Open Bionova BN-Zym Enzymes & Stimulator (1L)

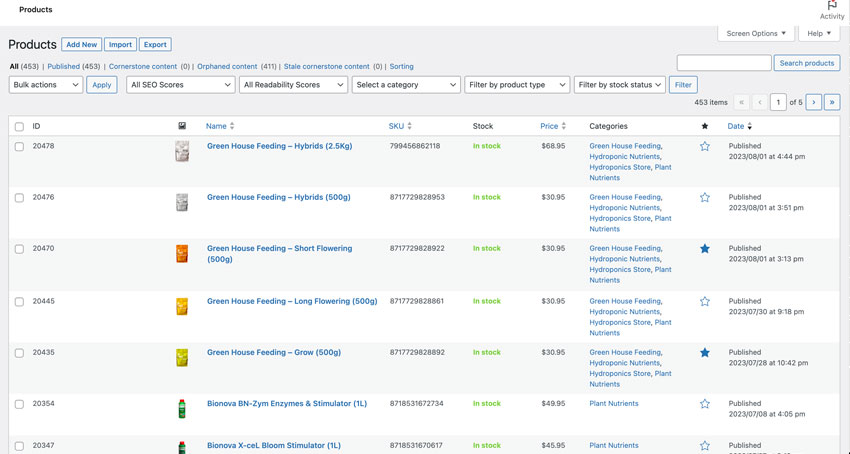point(287,404)
